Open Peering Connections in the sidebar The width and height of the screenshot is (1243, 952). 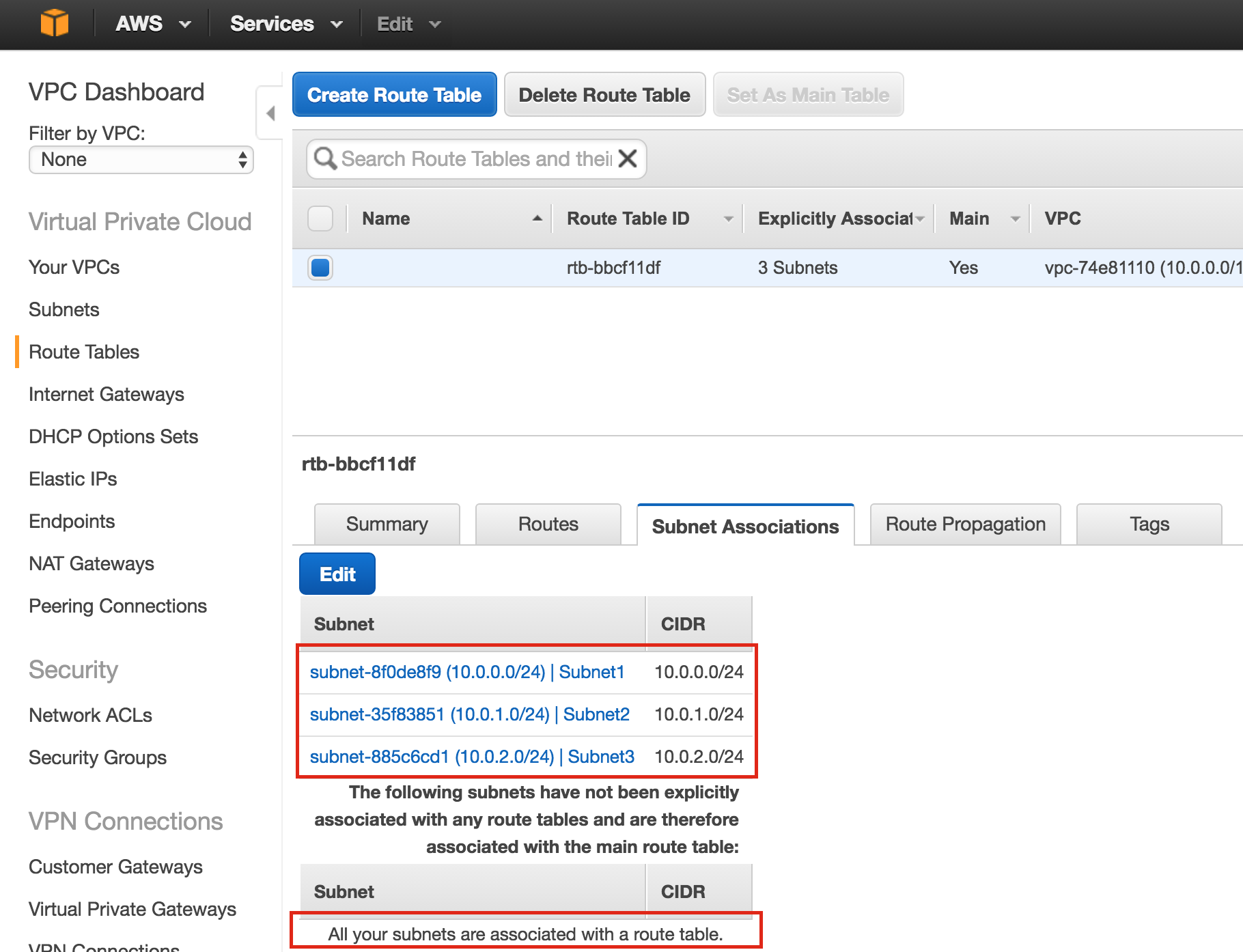[x=118, y=606]
